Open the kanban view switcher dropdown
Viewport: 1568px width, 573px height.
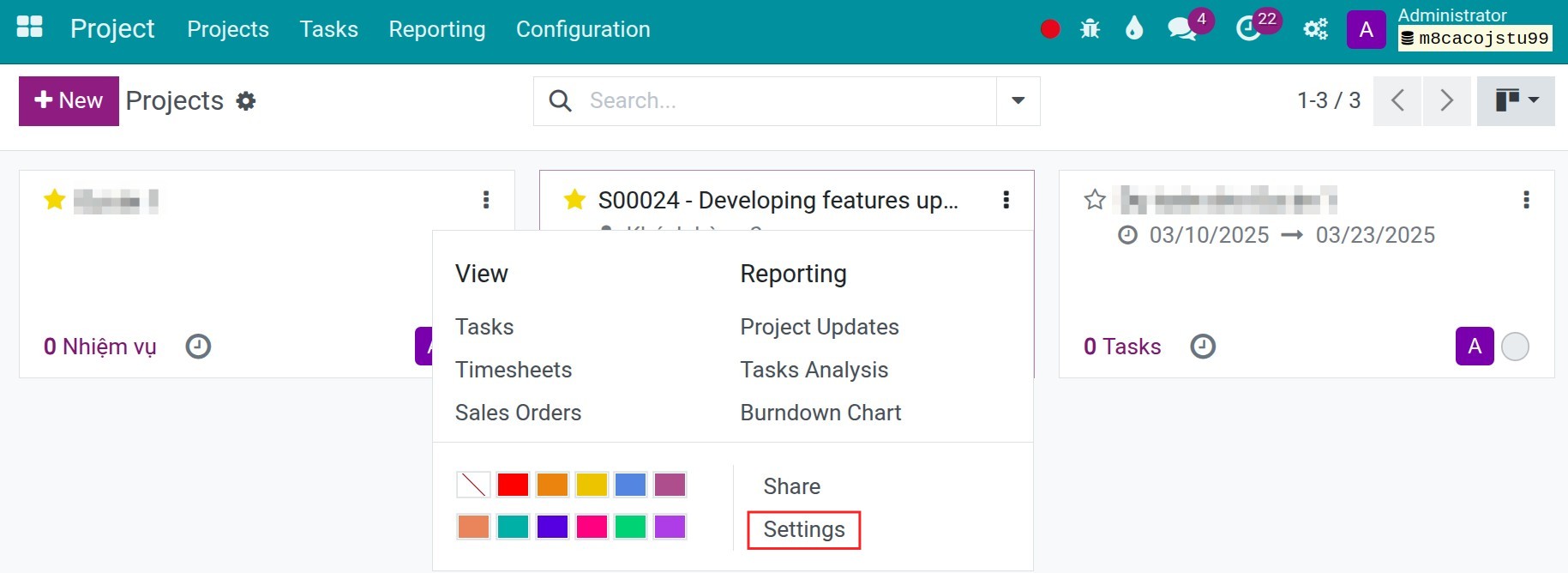click(1516, 101)
